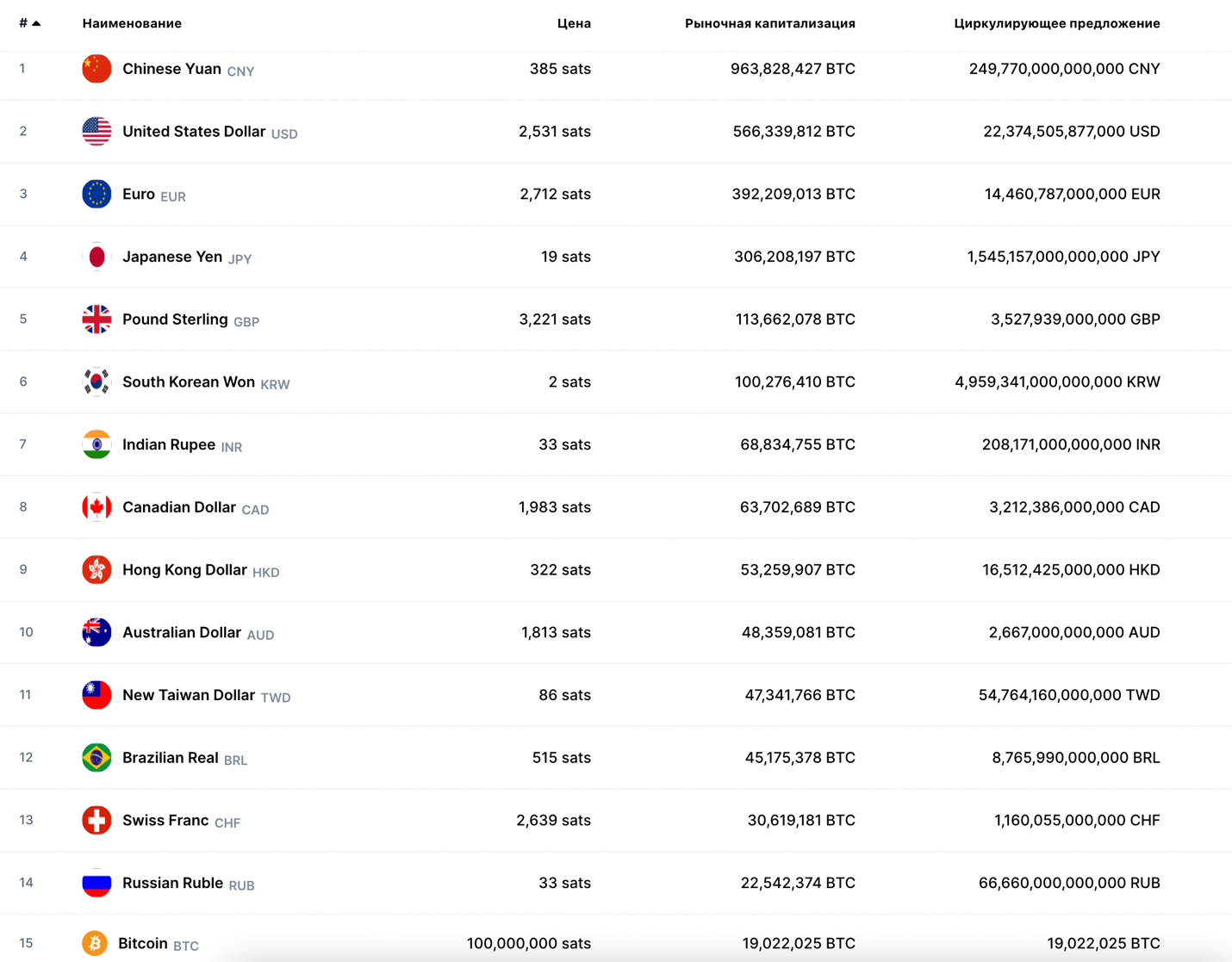Click the New Taiwan Dollar price cell
Screen dimensions: 1232x962
coord(564,695)
